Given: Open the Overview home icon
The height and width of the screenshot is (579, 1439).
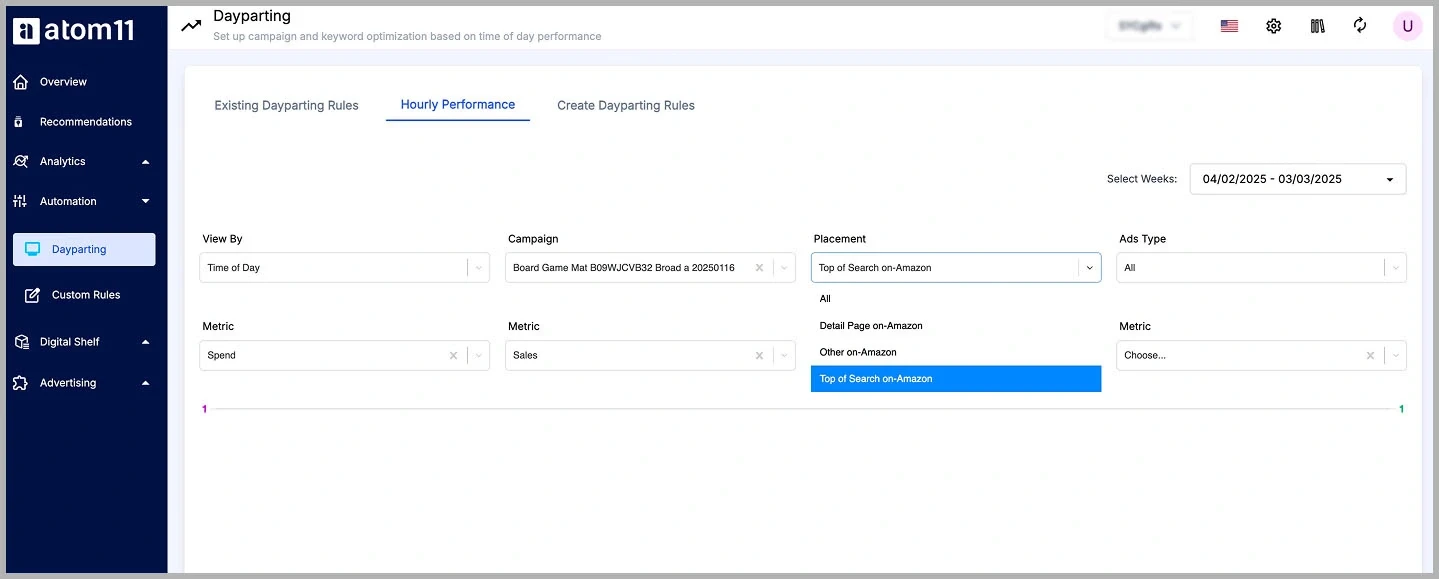Looking at the screenshot, I should click(x=20, y=82).
